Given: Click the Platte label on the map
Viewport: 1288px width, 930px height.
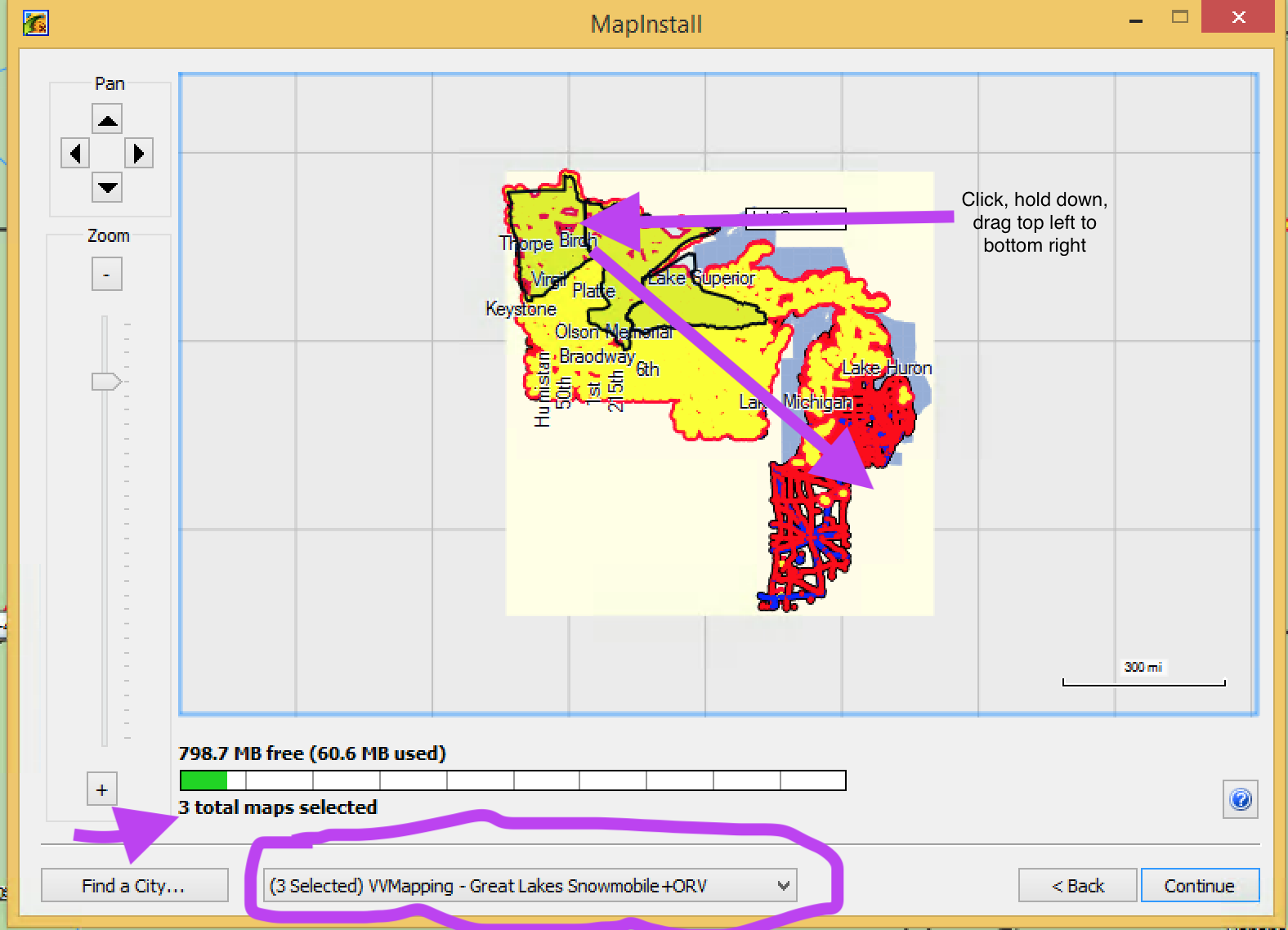Looking at the screenshot, I should [x=593, y=291].
